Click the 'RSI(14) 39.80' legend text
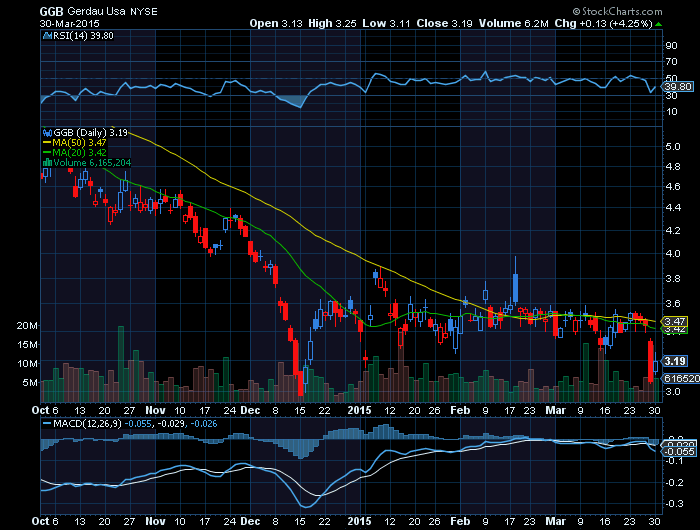 (83, 36)
